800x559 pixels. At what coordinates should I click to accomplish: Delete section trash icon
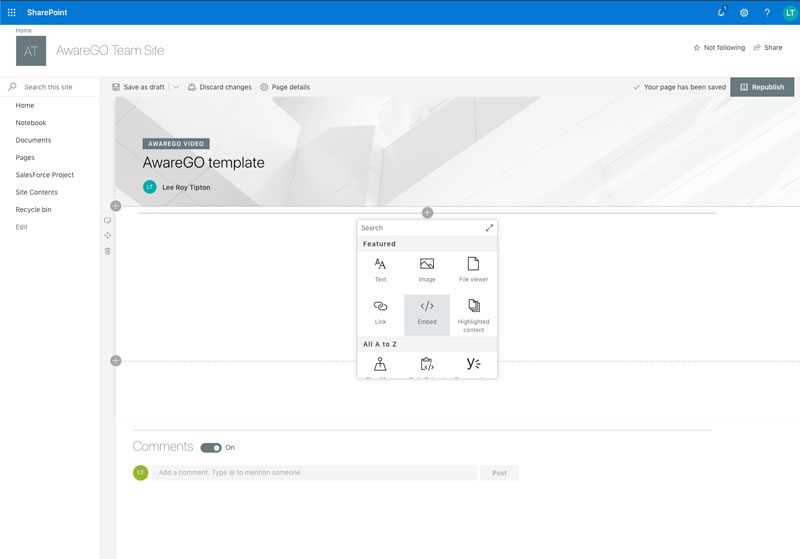[108, 251]
